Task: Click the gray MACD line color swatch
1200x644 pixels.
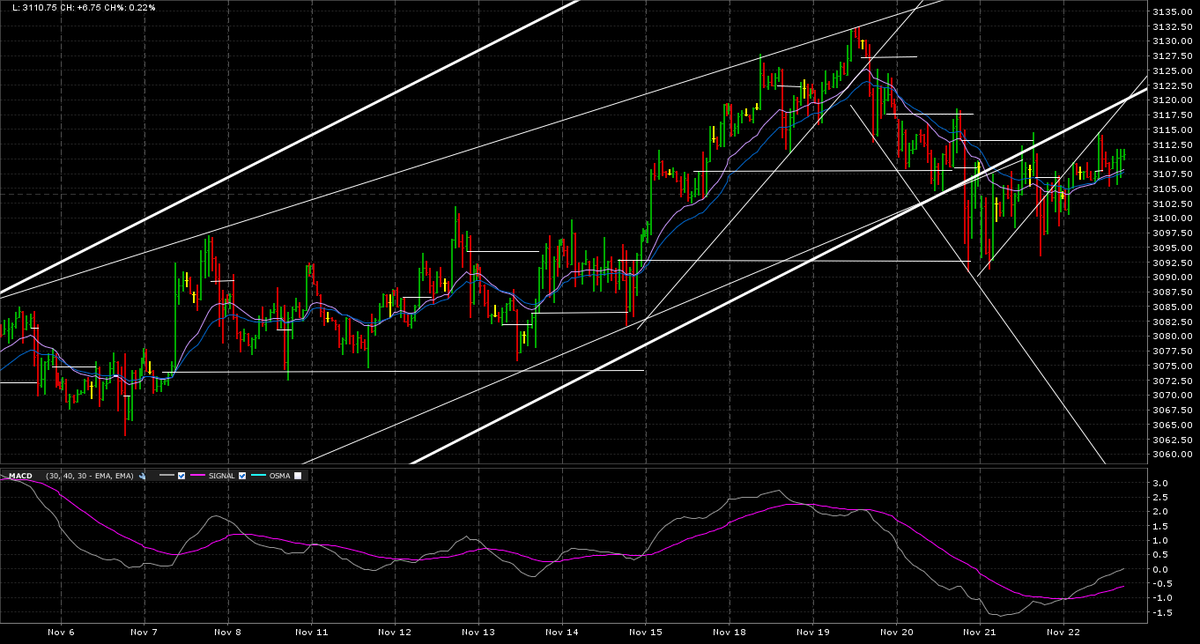Action: pos(166,475)
